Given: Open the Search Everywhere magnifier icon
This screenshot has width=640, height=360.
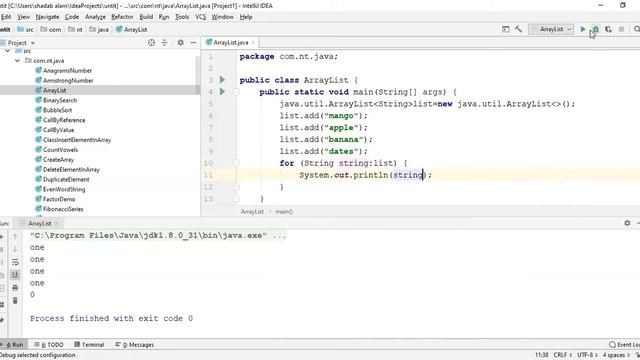Looking at the screenshot, I should point(636,29).
